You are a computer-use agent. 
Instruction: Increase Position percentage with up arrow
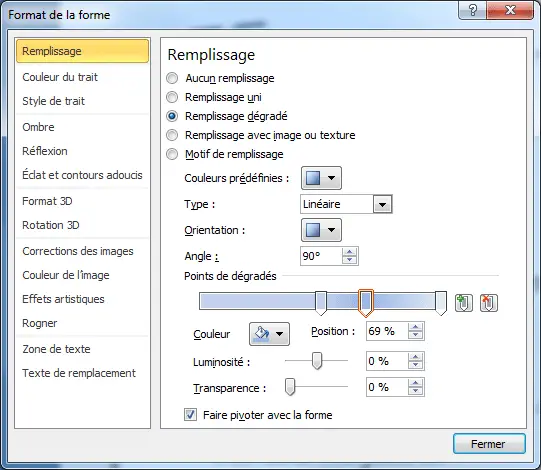(x=415, y=327)
